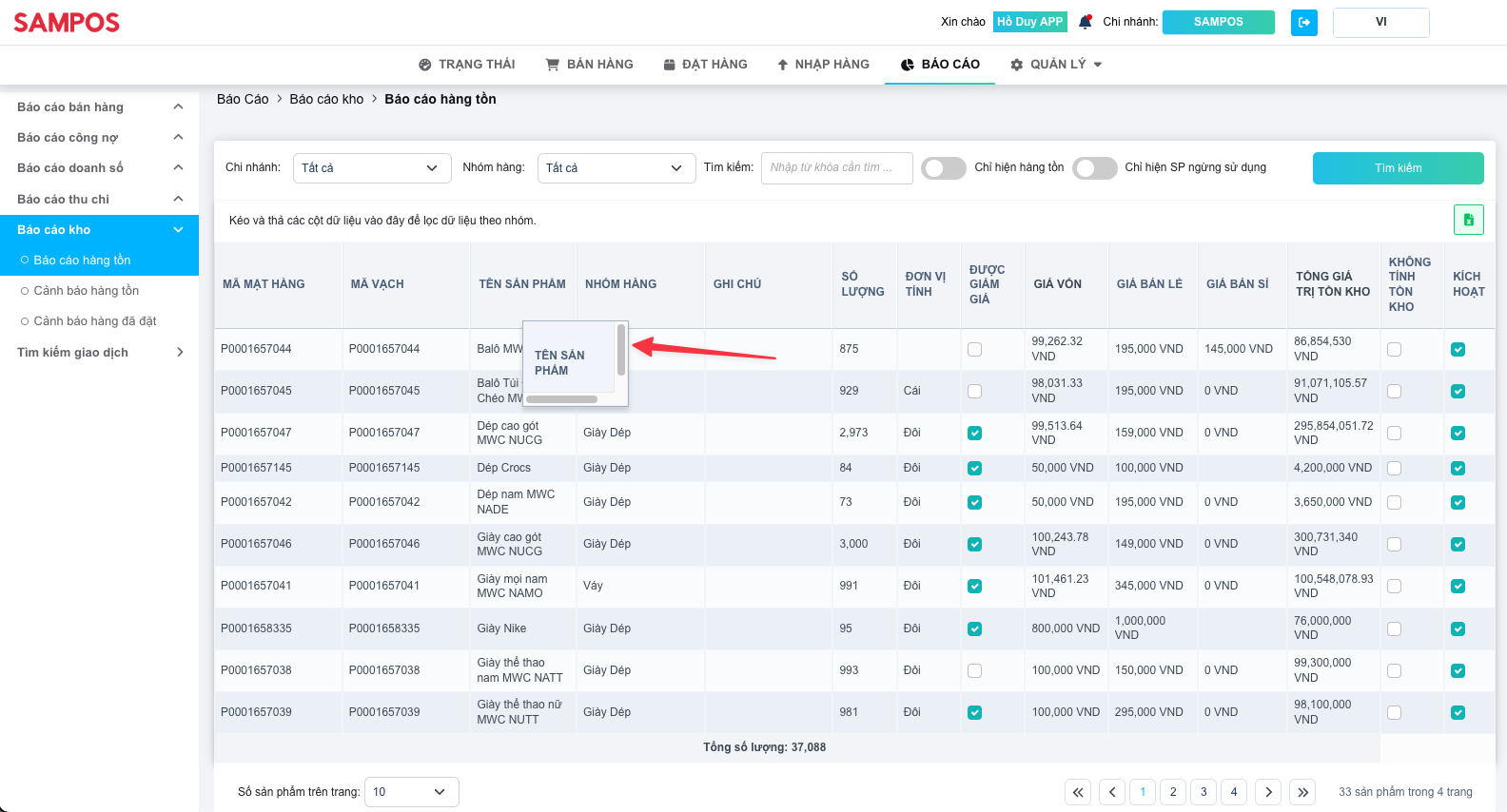Screen dimensions: 1507x812
Task: Click the SAMPOS branch button
Action: (x=1218, y=22)
